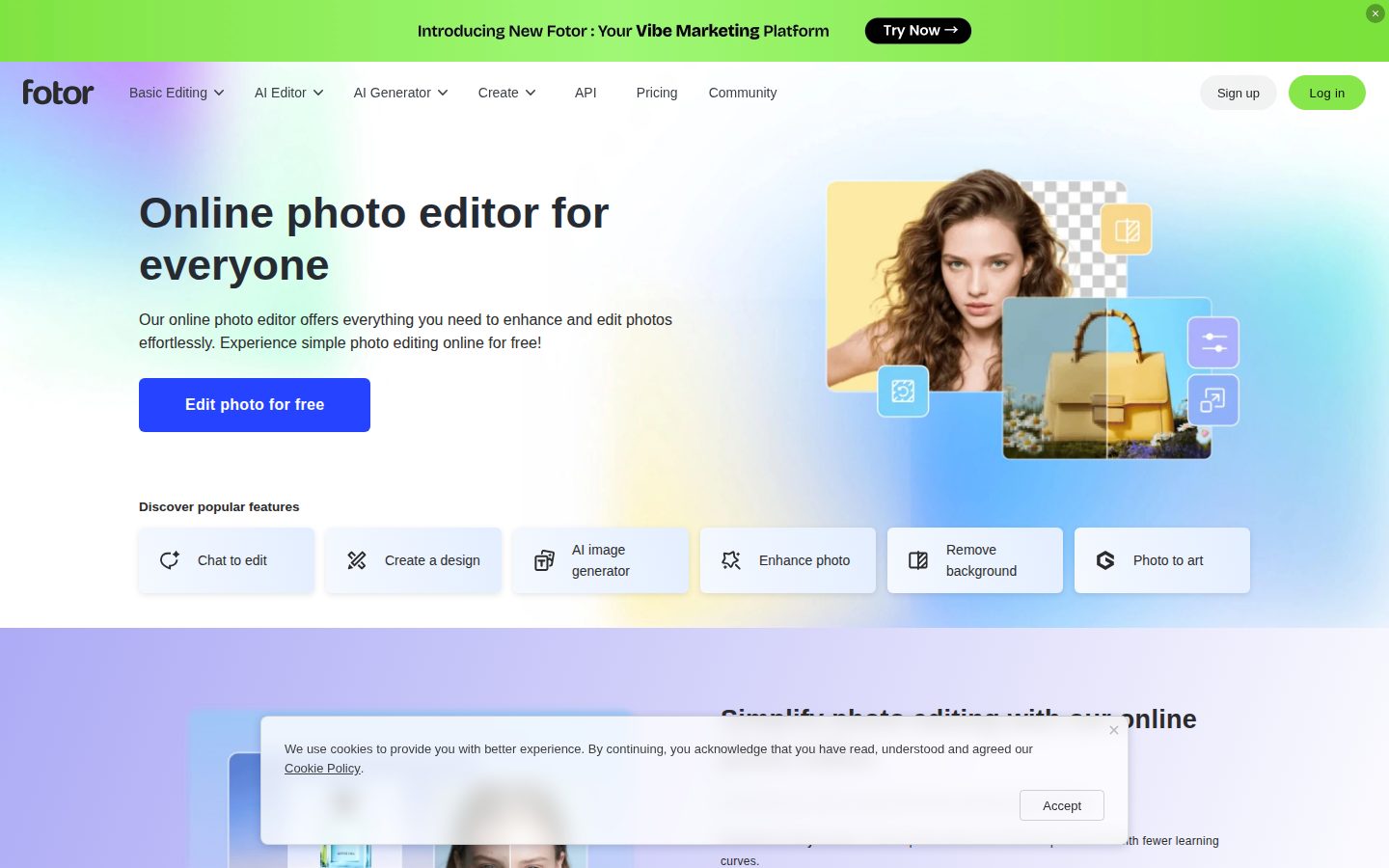This screenshot has height=868, width=1389.
Task: Click the resize icon beside handbag photo
Action: (x=1213, y=400)
